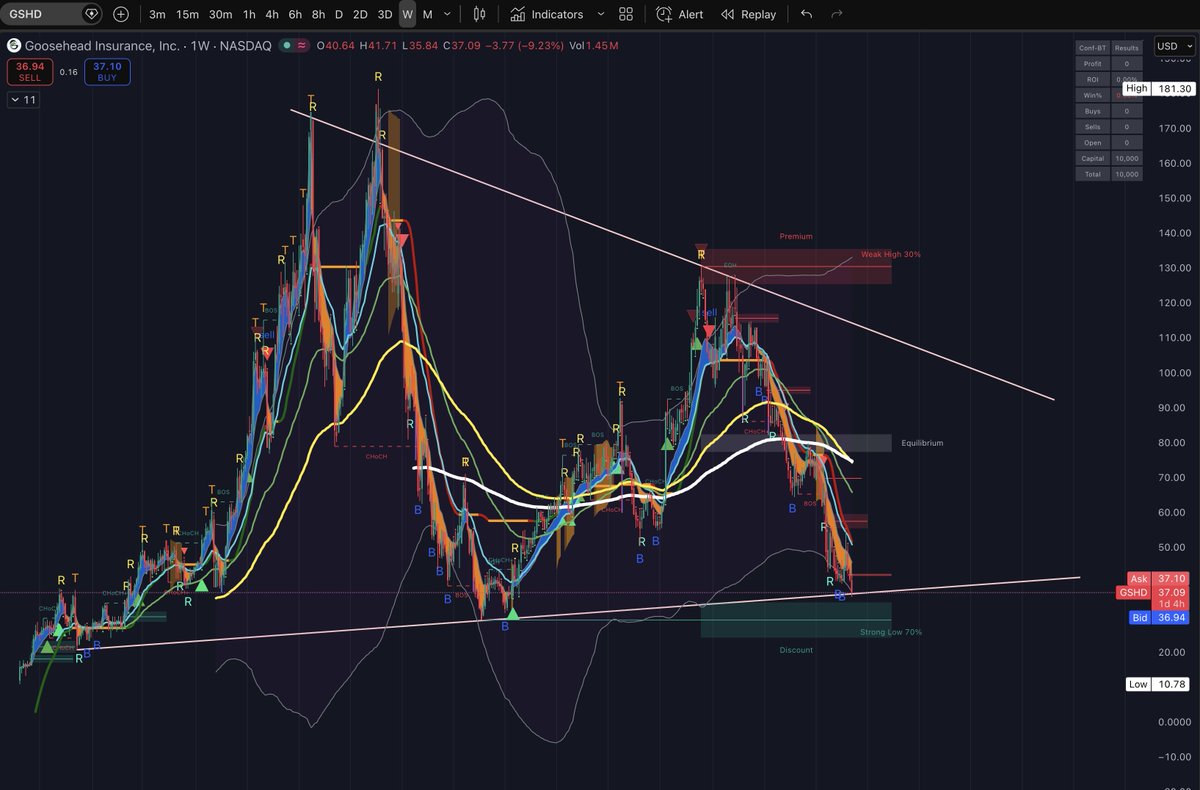1200x790 pixels.
Task: Click the Strong Low 70% label
Action: [x=890, y=632]
